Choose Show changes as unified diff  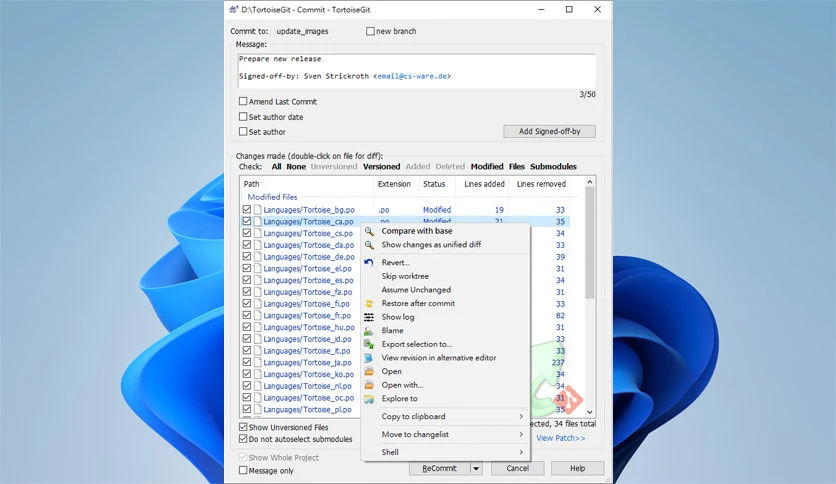point(446,245)
